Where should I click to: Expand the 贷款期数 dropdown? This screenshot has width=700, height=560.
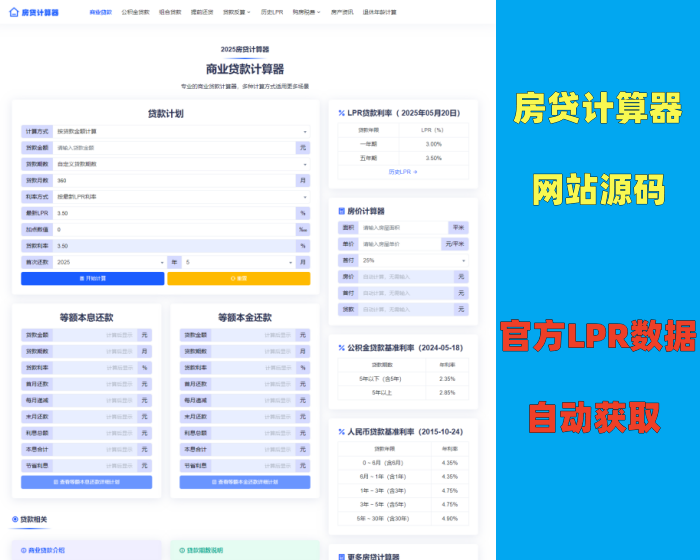(x=181, y=164)
